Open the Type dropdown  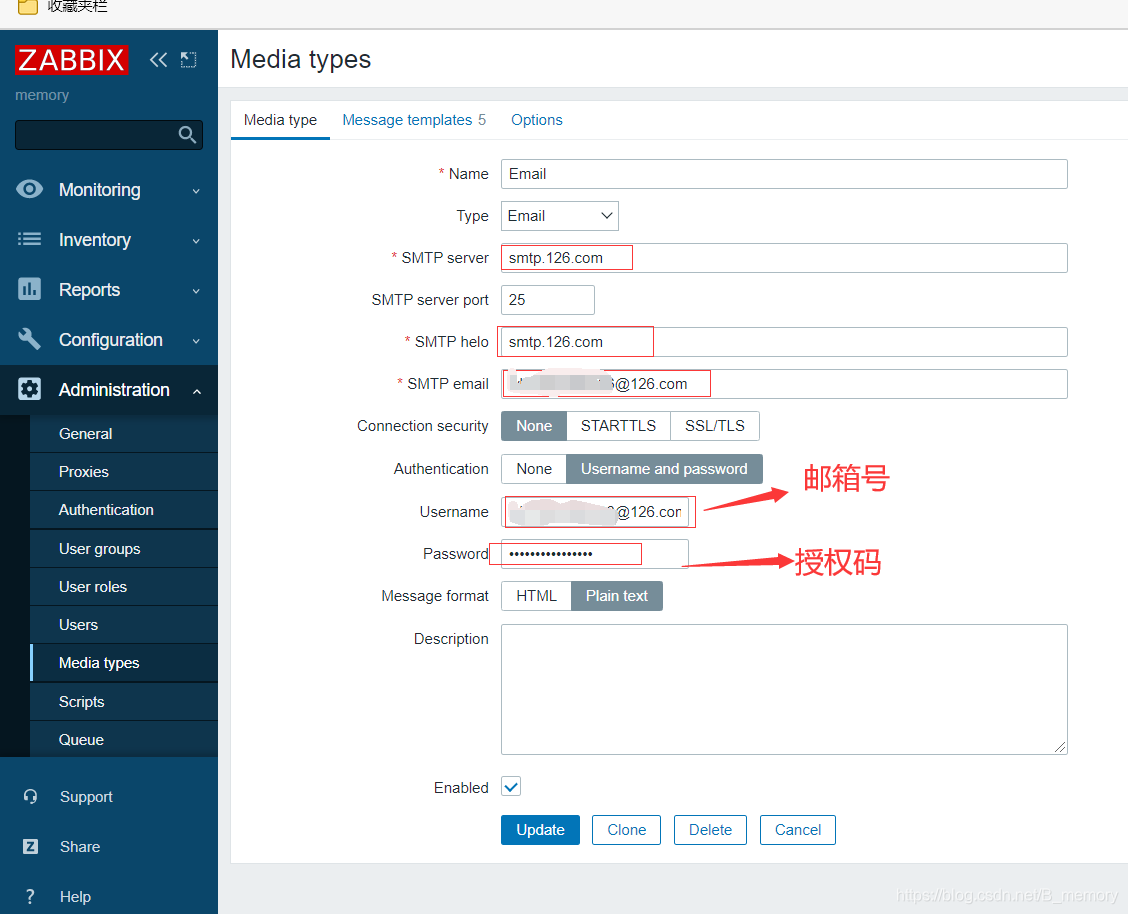coord(560,216)
